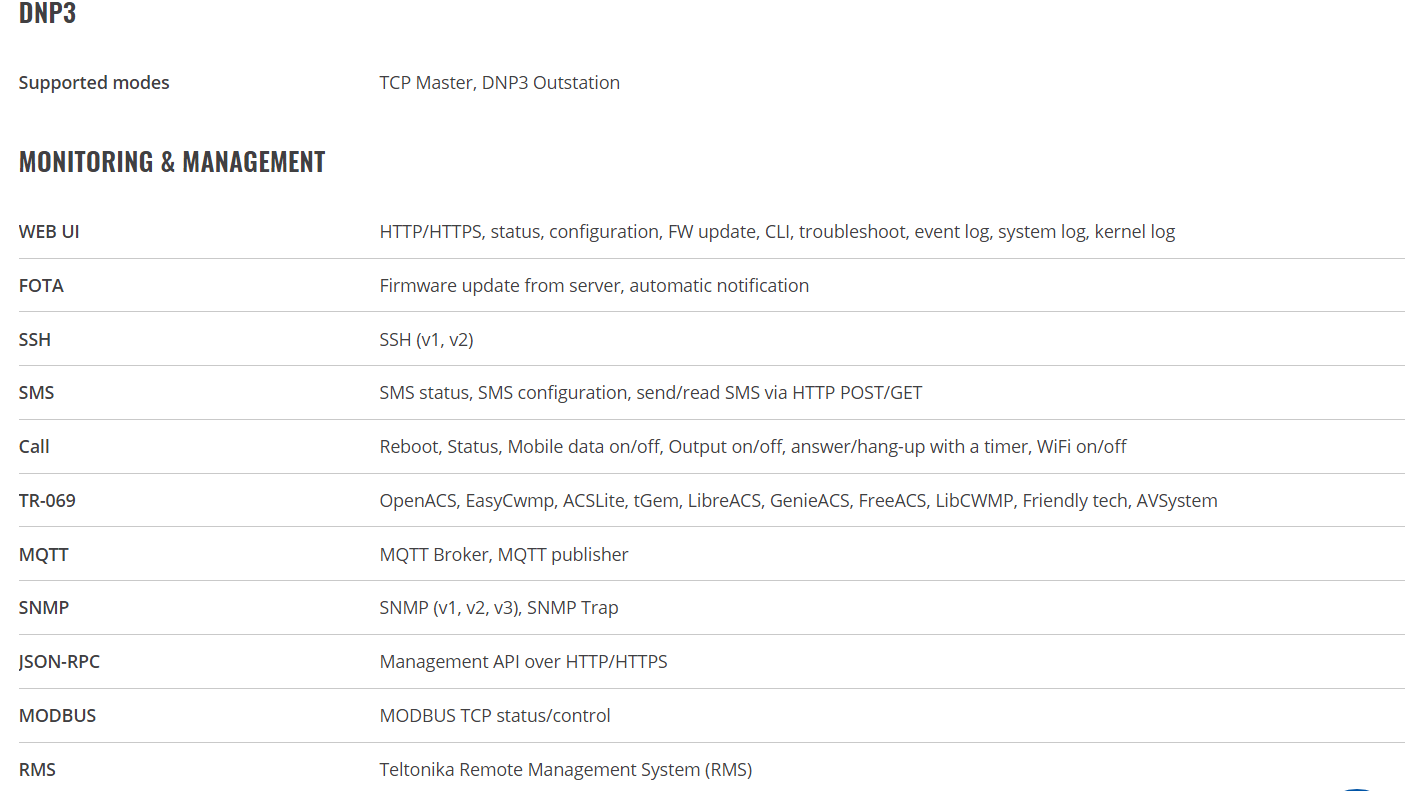Click the Reboot, Status, Mobile data description
Viewport: 1412px width, 791px height.
pyautogui.click(x=752, y=447)
